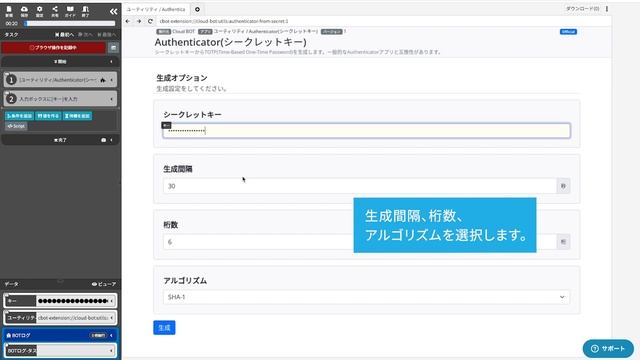Expand arrow on task step 1

pos(111,80)
